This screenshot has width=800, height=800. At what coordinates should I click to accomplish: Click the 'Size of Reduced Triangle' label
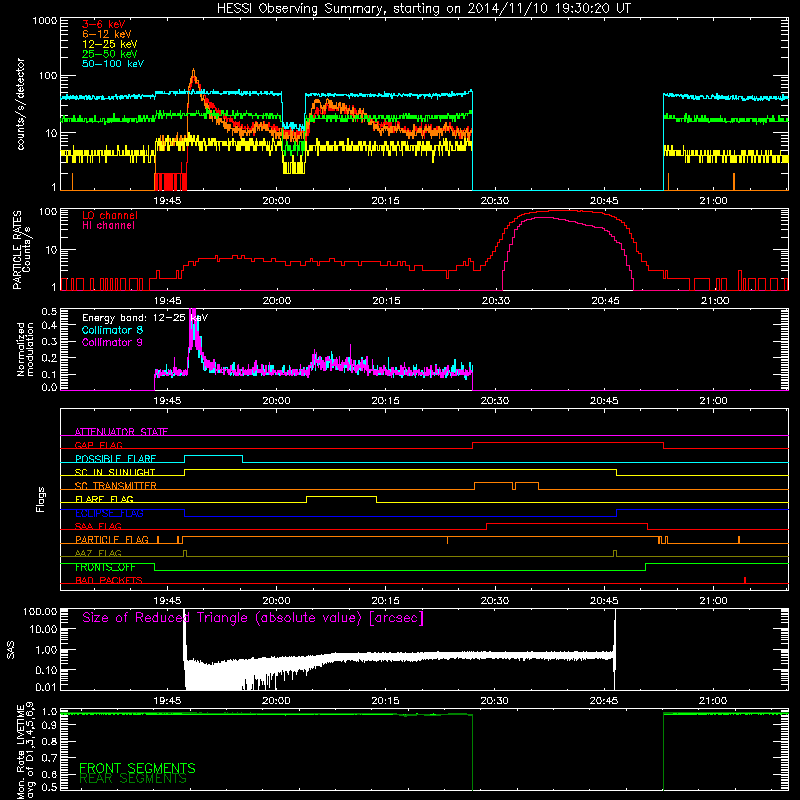point(253,618)
